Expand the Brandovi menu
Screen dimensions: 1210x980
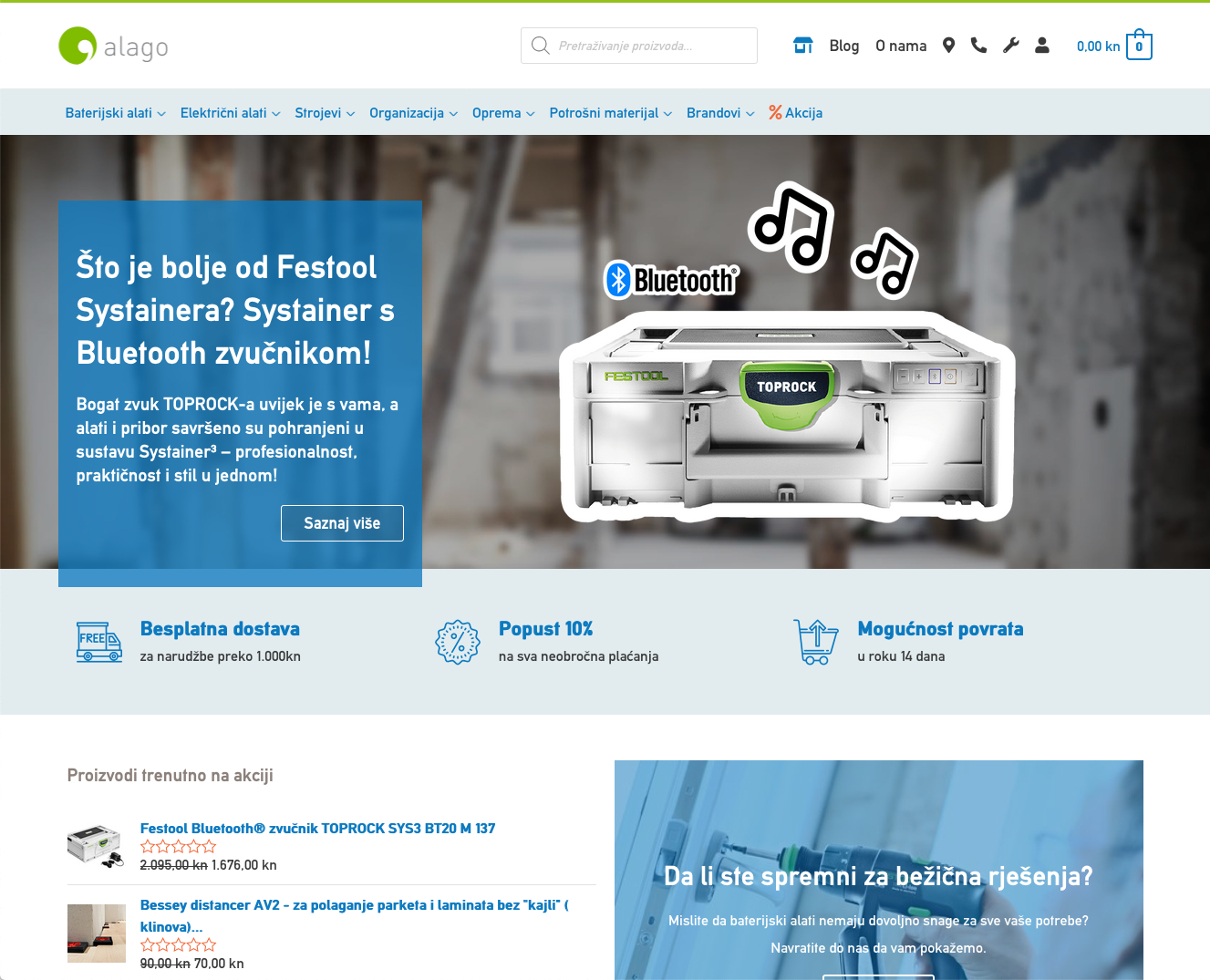click(720, 113)
